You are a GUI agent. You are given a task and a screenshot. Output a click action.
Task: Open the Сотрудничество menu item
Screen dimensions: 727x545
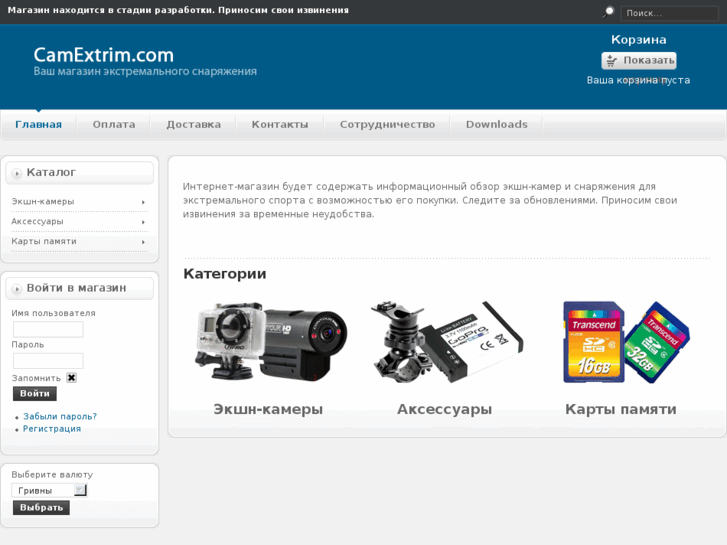click(387, 124)
